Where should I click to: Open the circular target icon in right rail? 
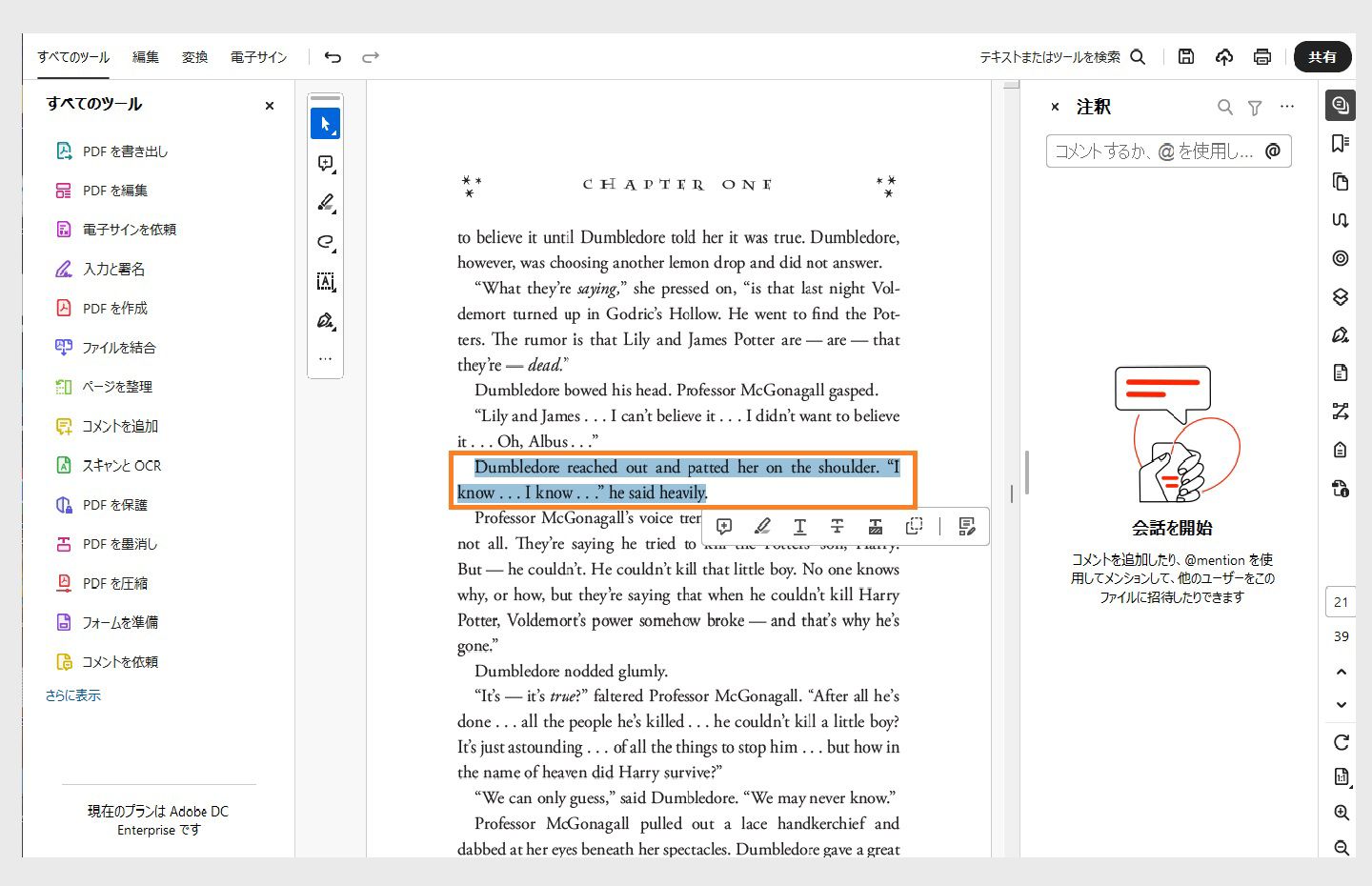click(x=1341, y=258)
